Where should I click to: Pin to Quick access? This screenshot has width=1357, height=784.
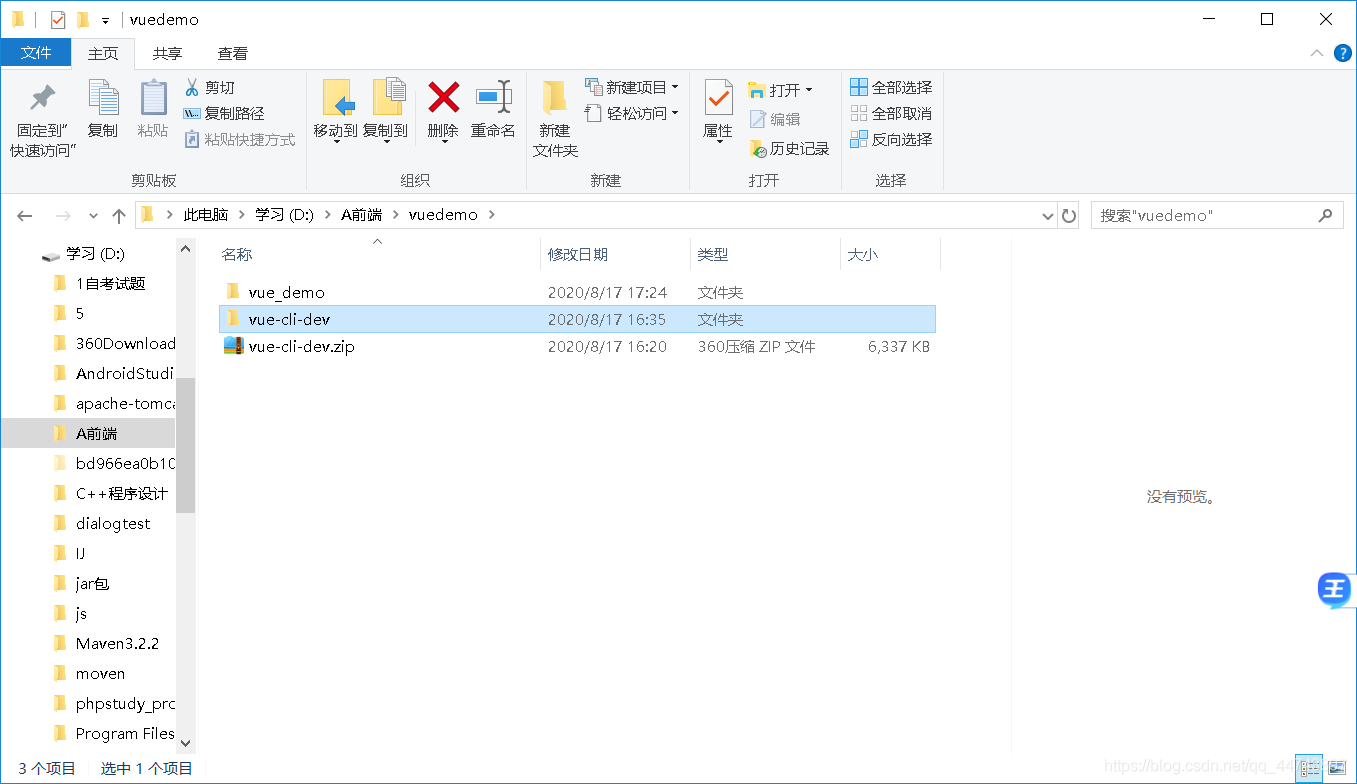[43, 120]
